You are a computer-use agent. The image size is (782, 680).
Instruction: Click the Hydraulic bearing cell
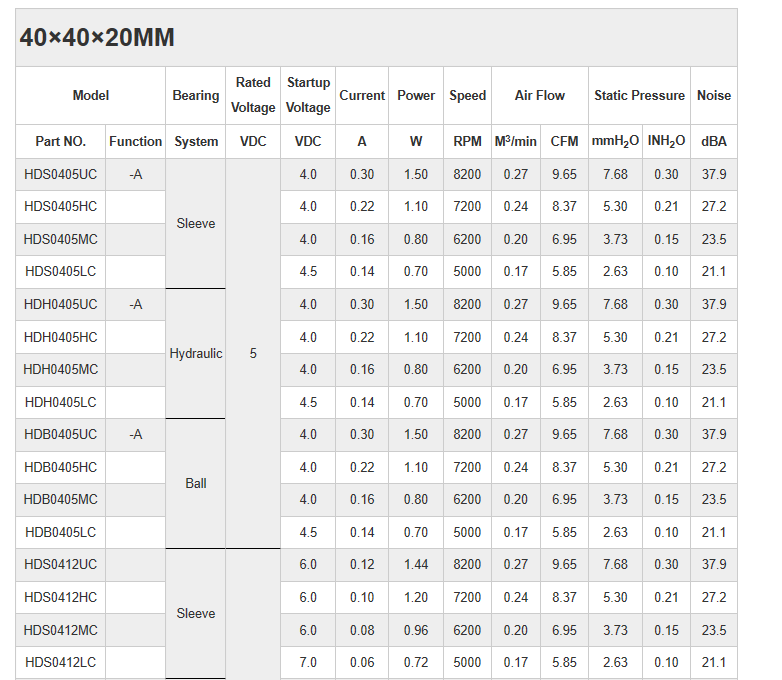tap(196, 354)
